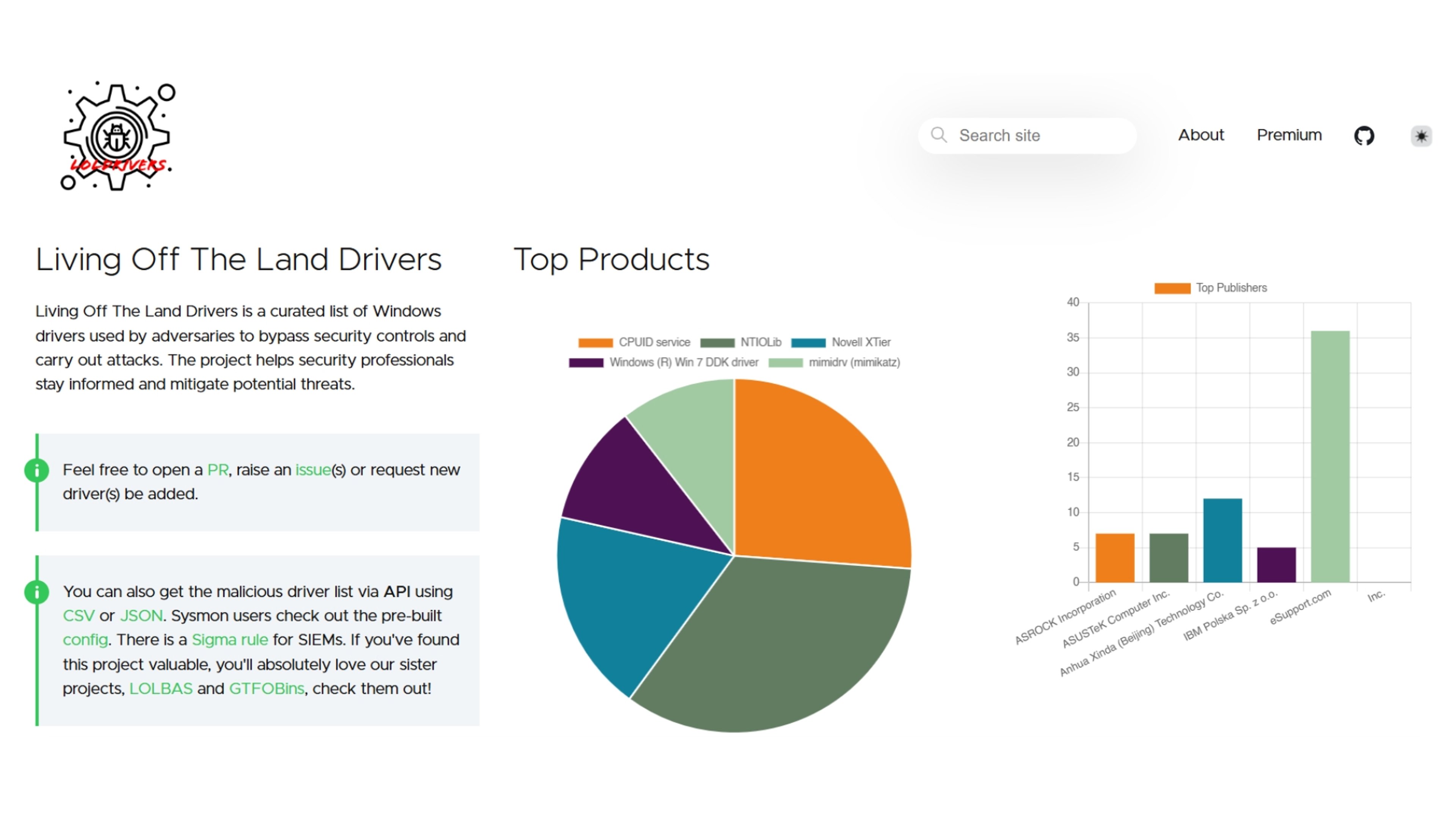This screenshot has width=1456, height=819.
Task: Click the Living Off The Land Drivers heading
Action: [238, 260]
